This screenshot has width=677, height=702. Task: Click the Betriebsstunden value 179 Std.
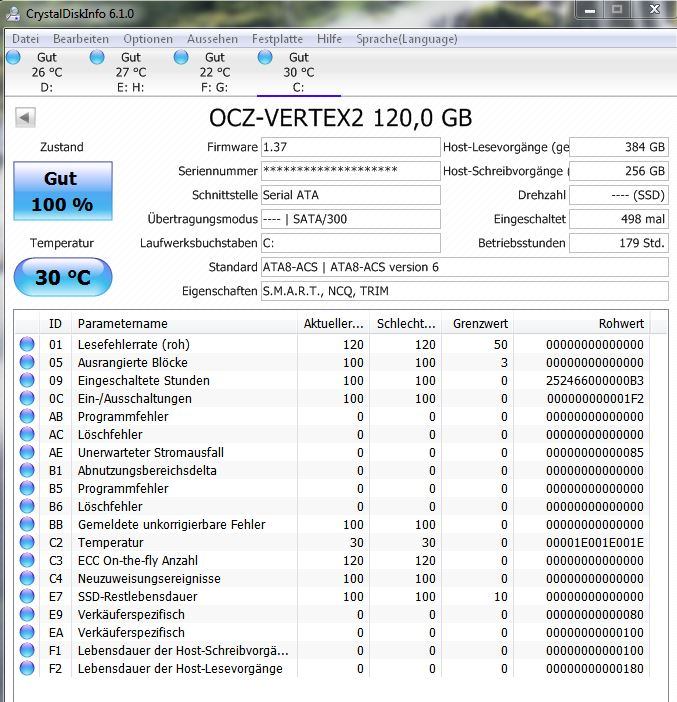tap(619, 243)
